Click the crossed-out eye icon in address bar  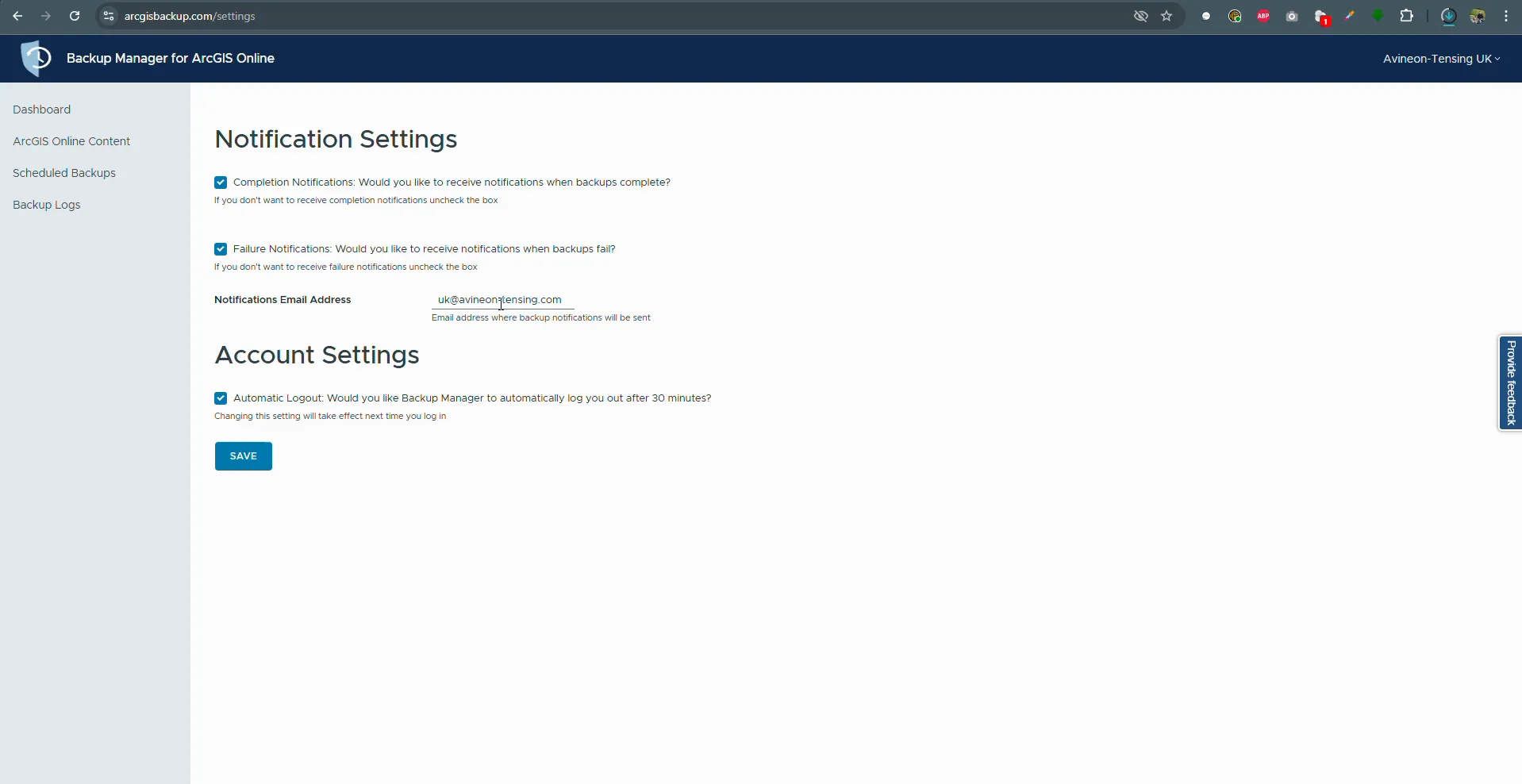pyautogui.click(x=1141, y=16)
